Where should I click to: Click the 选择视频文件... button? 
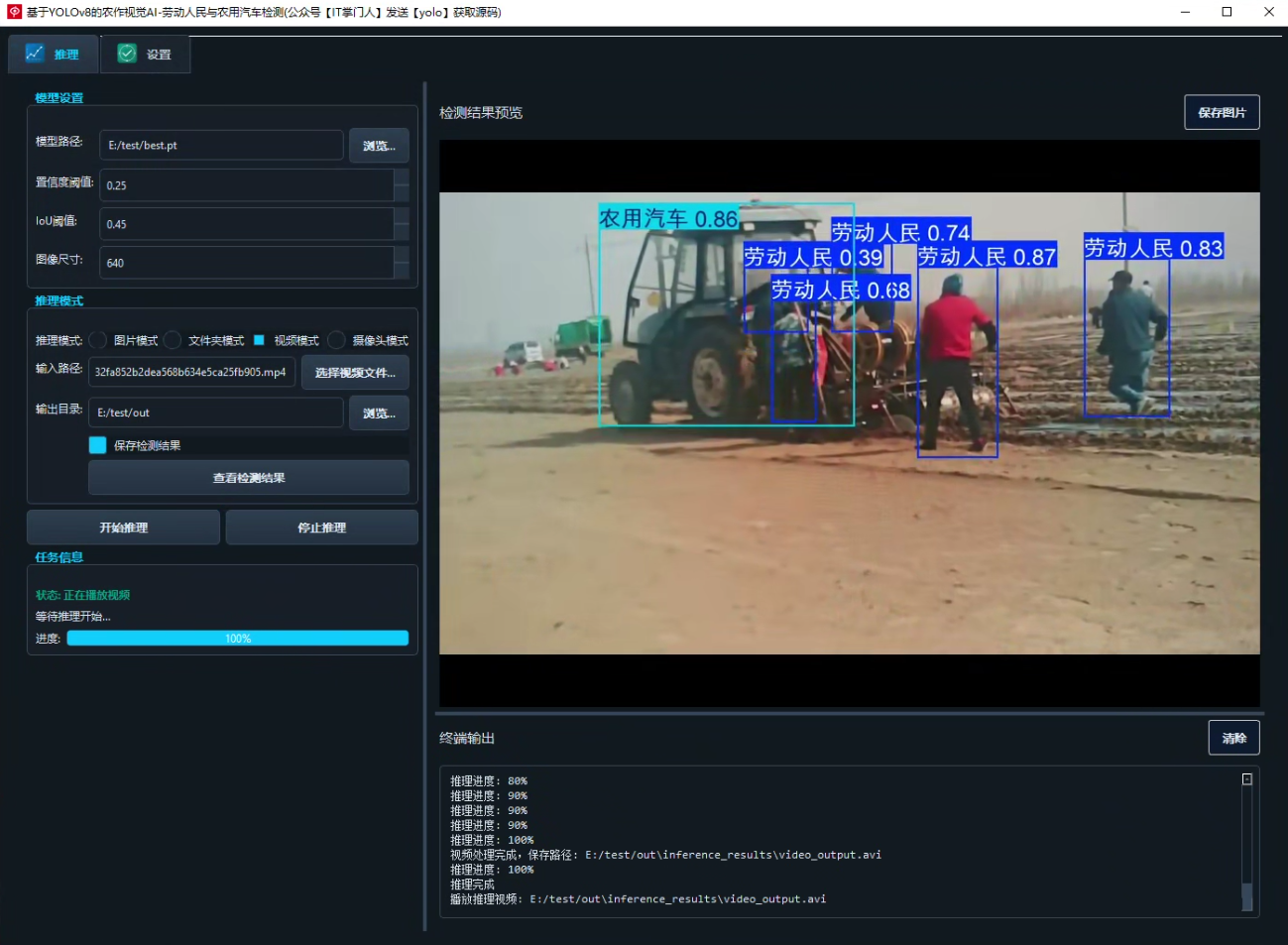click(x=355, y=373)
